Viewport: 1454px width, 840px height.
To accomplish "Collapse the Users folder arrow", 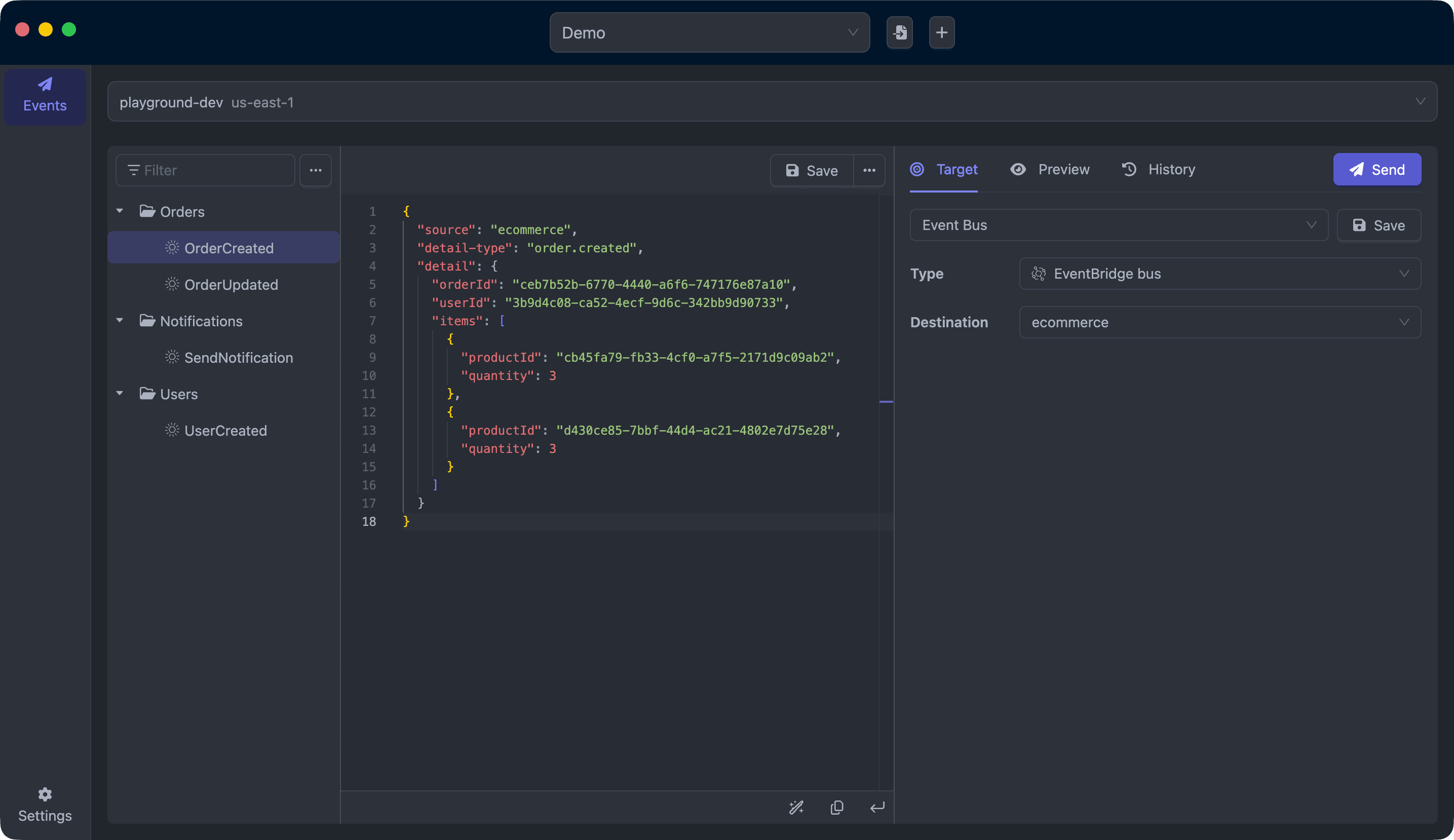I will coord(120,394).
